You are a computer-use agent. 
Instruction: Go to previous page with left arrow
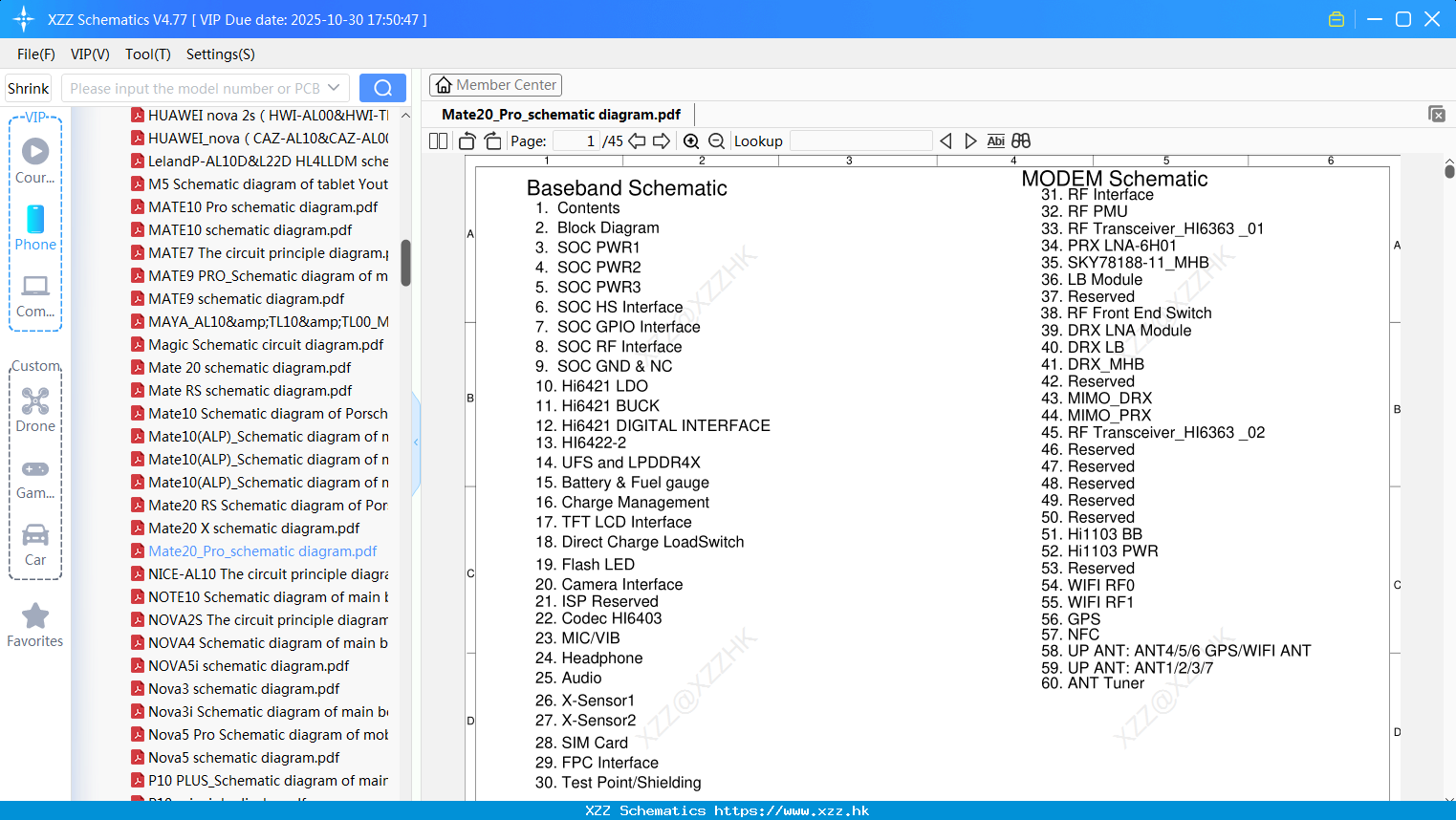(x=637, y=141)
